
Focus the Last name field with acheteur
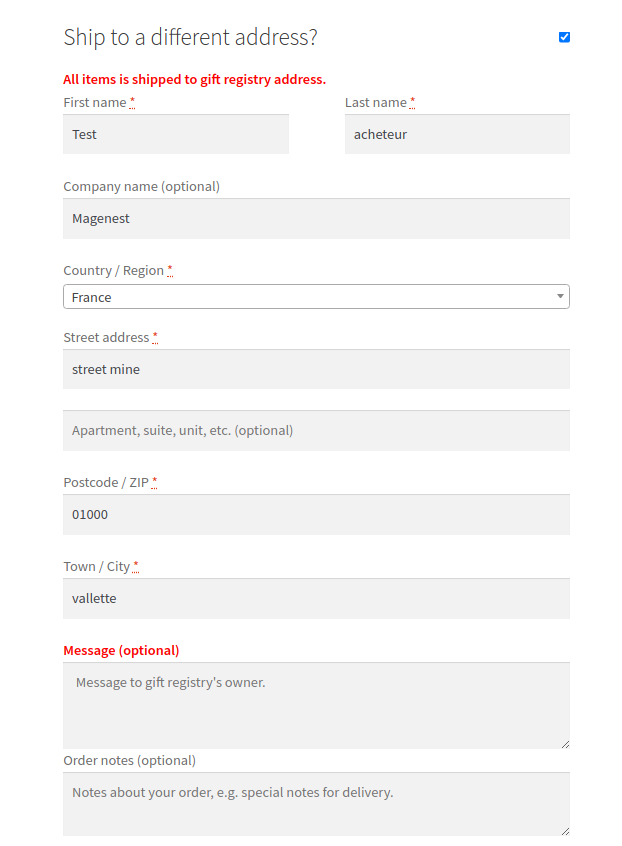tap(457, 134)
